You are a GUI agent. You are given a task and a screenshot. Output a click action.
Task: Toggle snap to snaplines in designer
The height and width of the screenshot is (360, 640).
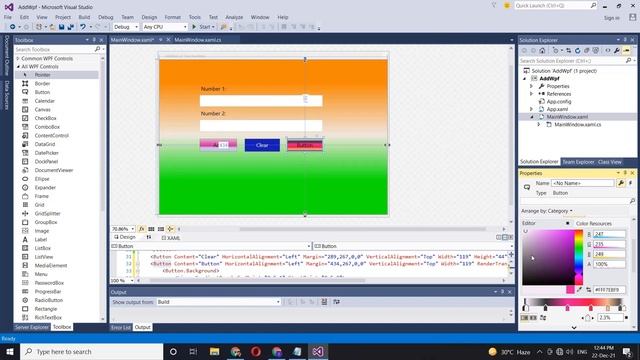171,229
